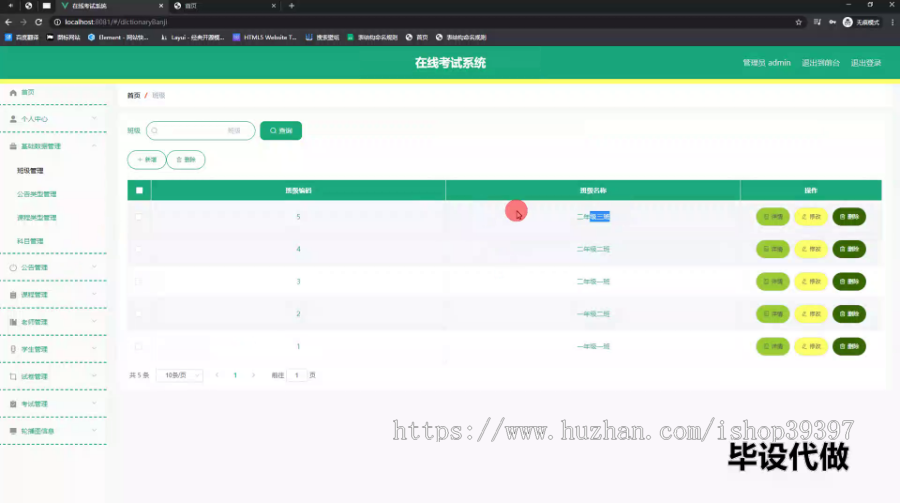Open 首页 home icon in sidebar
900x503 pixels.
(x=13, y=92)
